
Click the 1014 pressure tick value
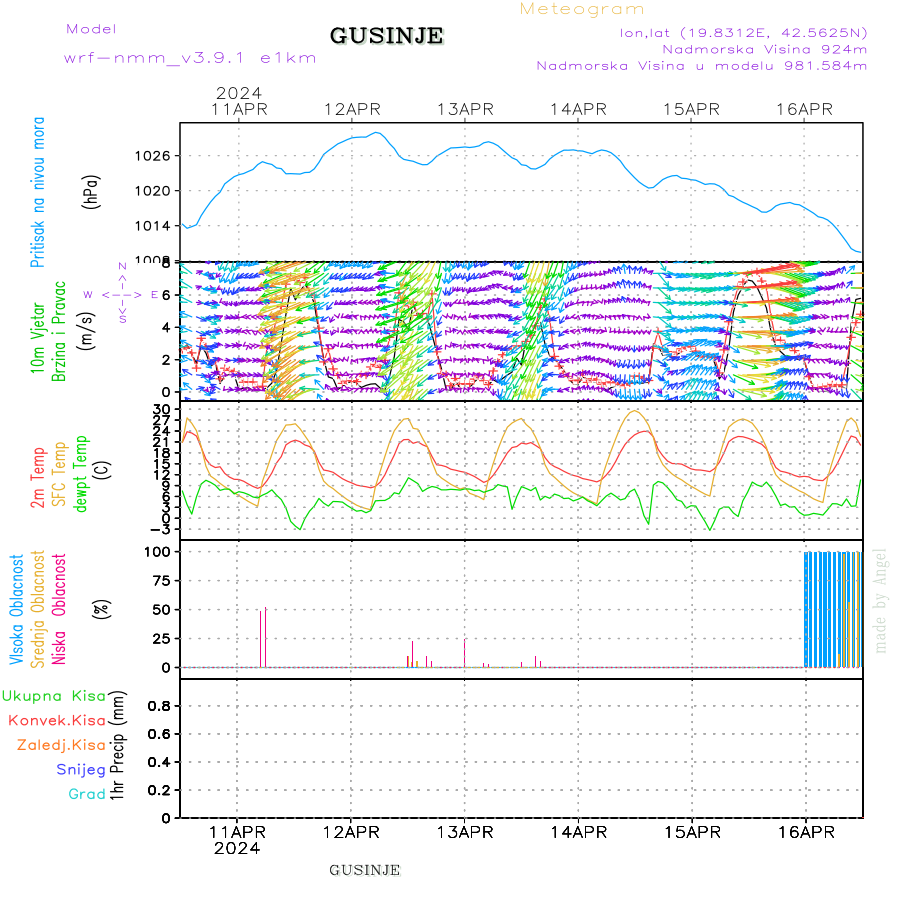pos(153,226)
